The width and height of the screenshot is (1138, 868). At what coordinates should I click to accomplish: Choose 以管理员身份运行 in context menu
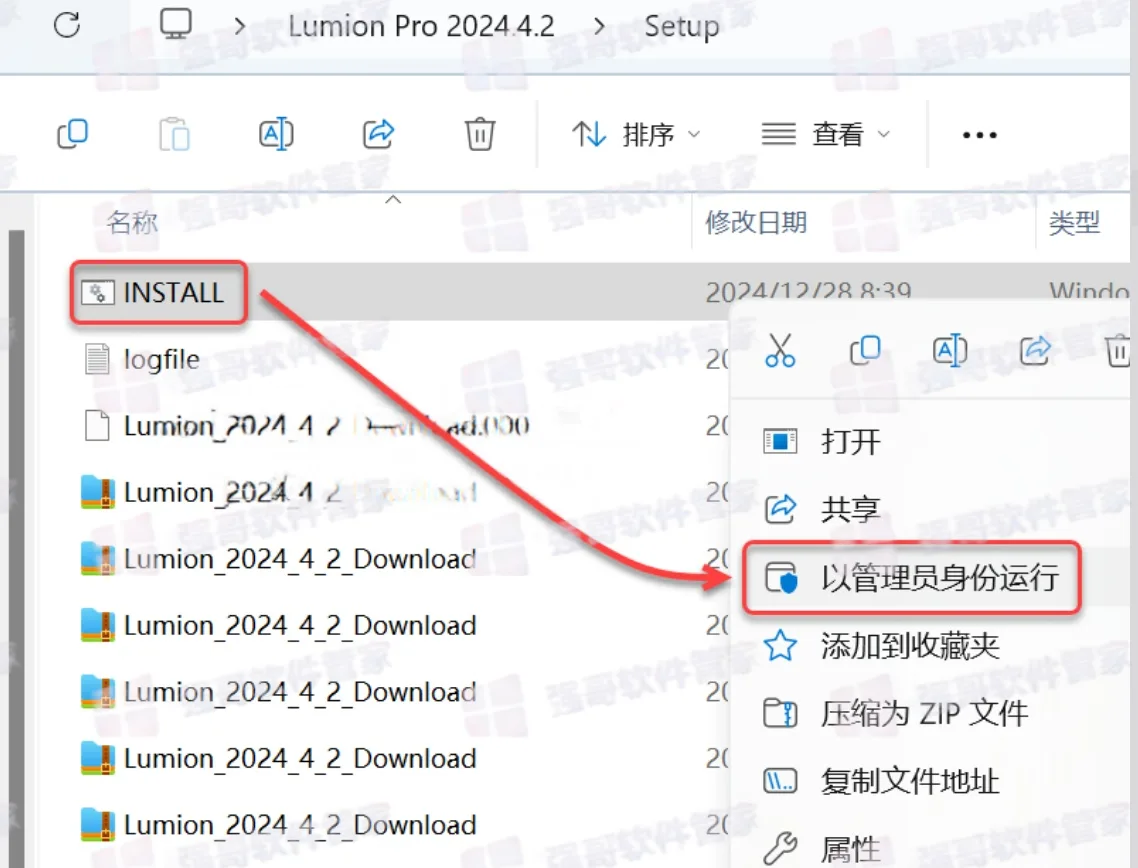[912, 578]
